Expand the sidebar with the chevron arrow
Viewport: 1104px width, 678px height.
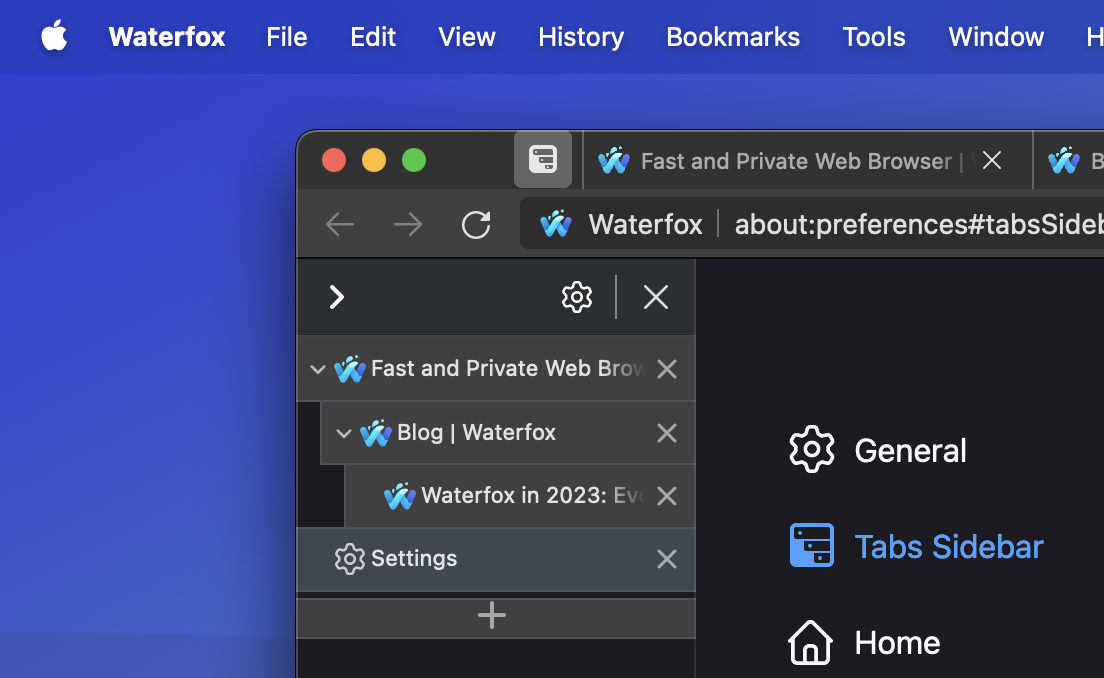point(336,297)
